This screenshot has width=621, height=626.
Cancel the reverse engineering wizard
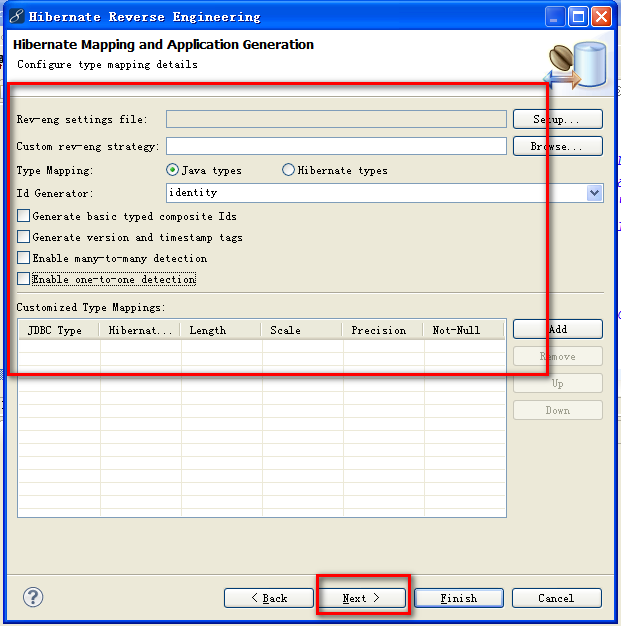[x=556, y=598]
